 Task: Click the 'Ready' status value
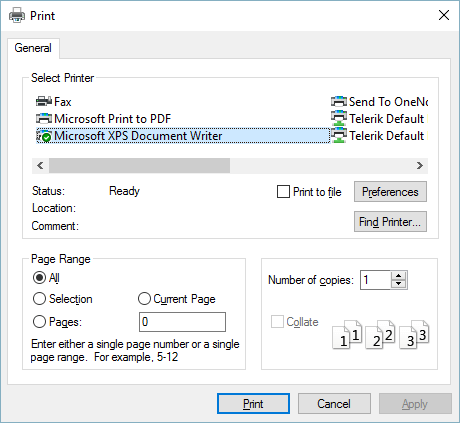[x=124, y=191]
